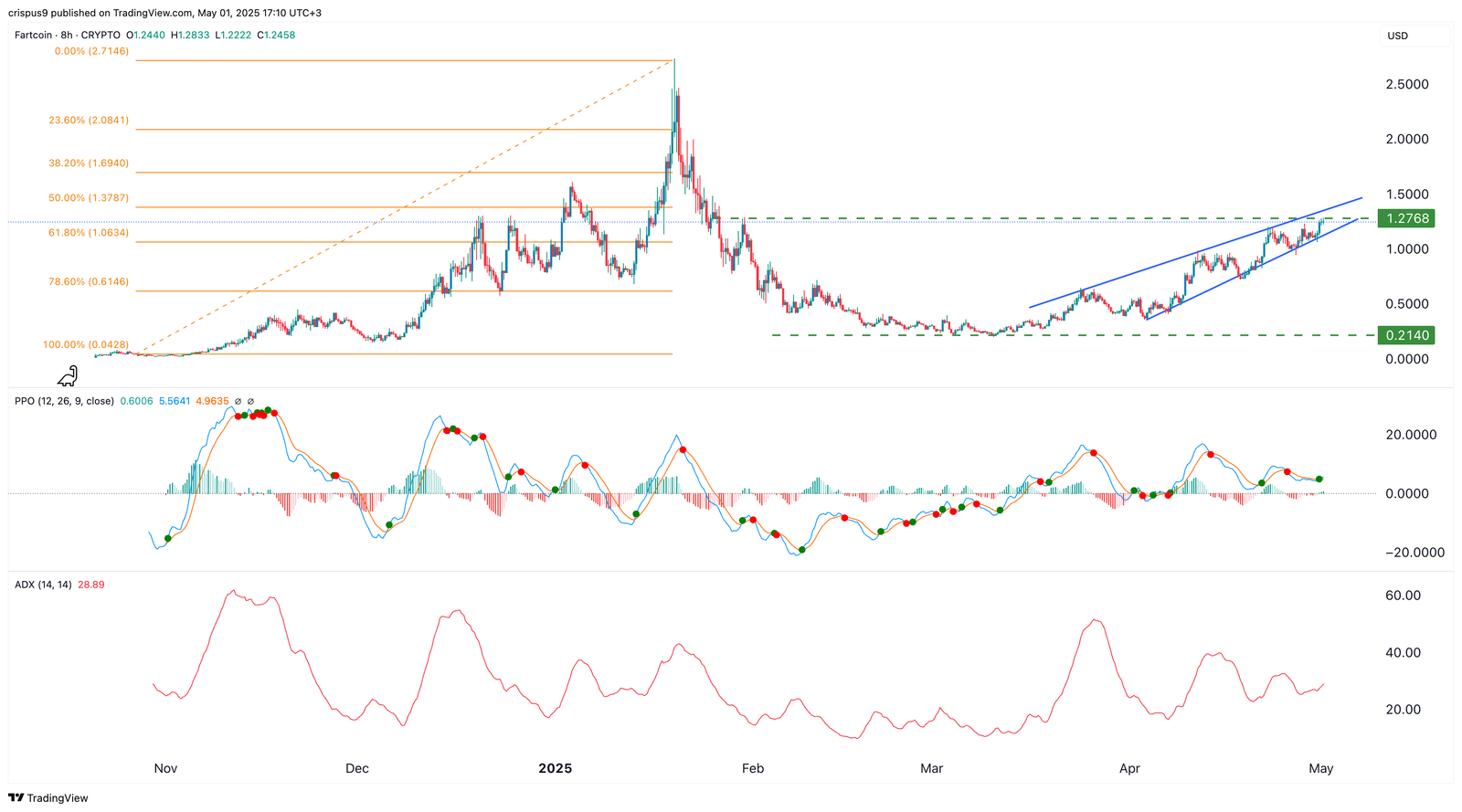Click the ADX scale value 20.00
This screenshot has height=812, width=1462.
(x=1404, y=709)
